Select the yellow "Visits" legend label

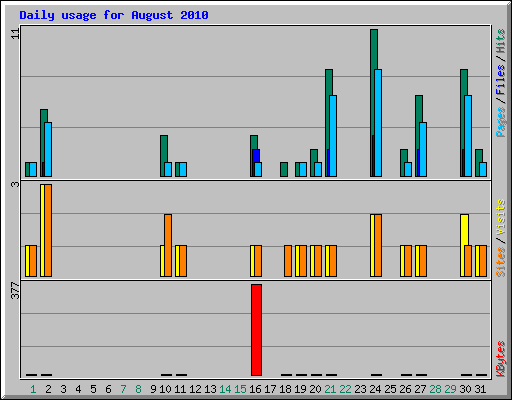[x=500, y=217]
